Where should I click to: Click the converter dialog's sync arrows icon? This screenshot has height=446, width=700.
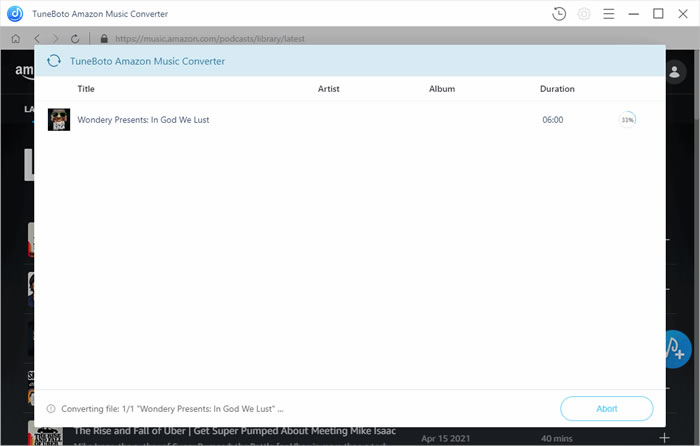[x=54, y=61]
